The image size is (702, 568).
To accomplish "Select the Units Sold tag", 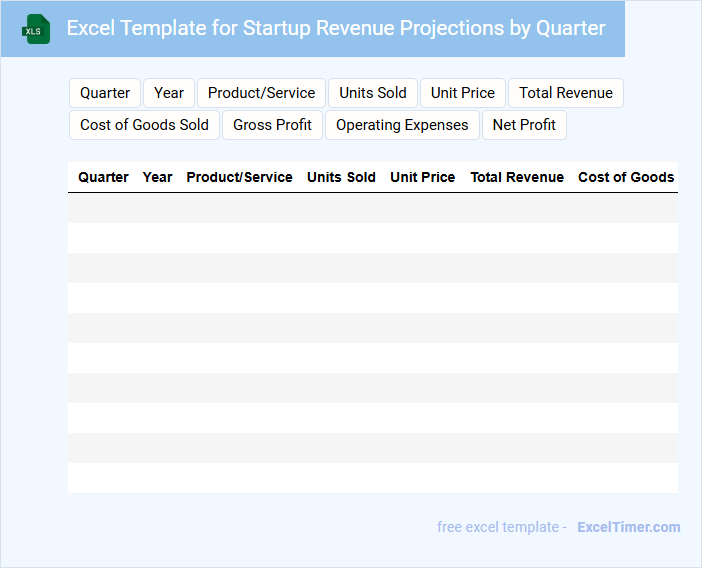I will coord(372,93).
